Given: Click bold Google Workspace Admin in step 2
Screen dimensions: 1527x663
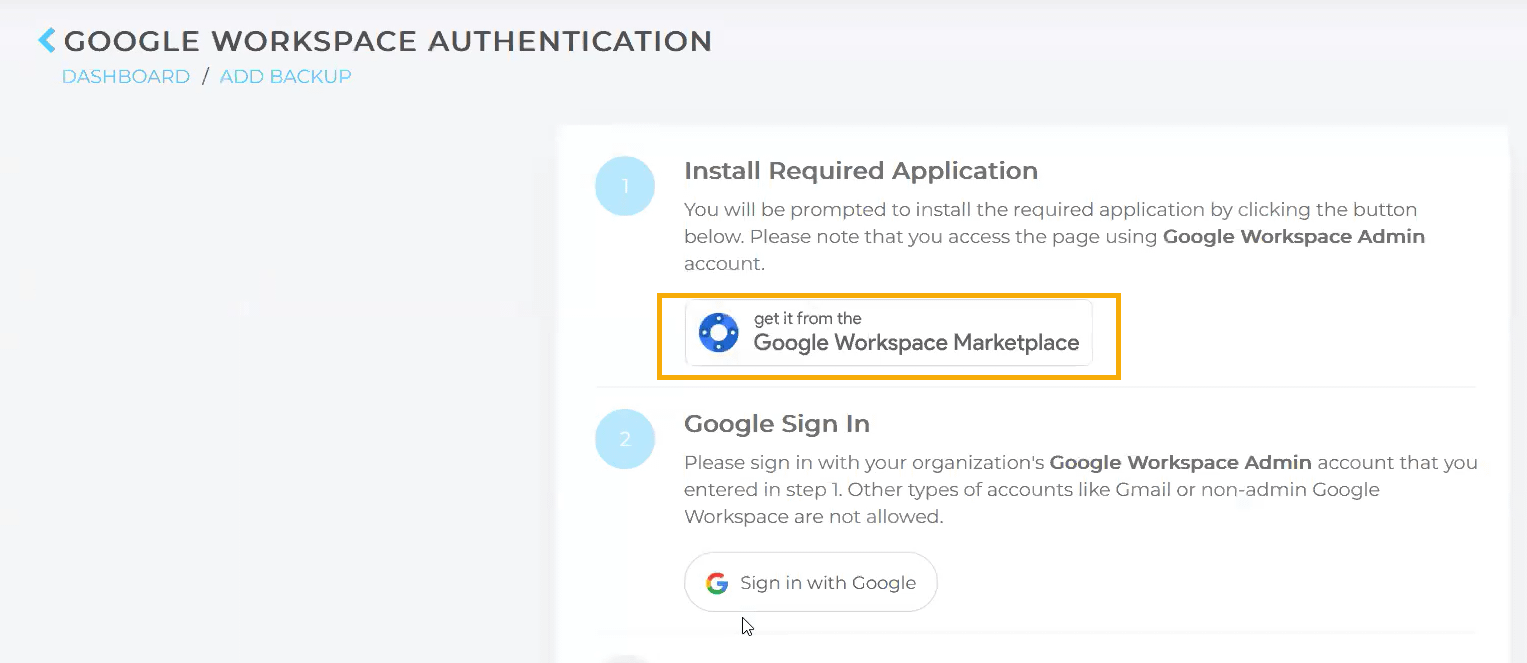Looking at the screenshot, I should click(1180, 463).
